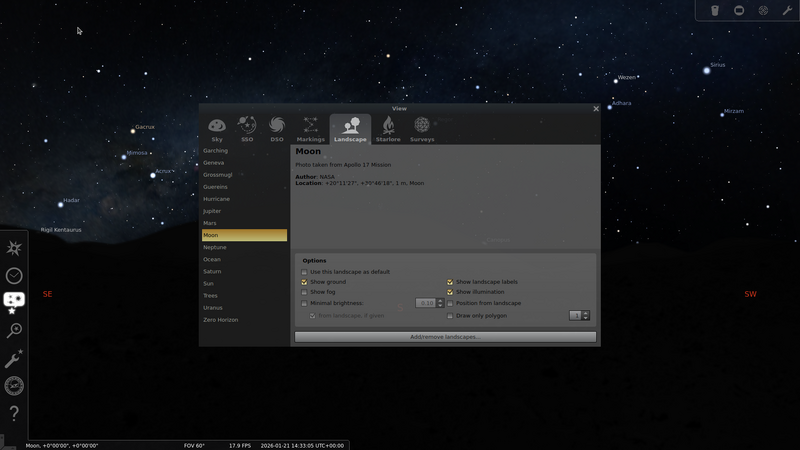Viewport: 800px width, 450px height.
Task: Click the Minimal brightness value field
Action: point(426,303)
